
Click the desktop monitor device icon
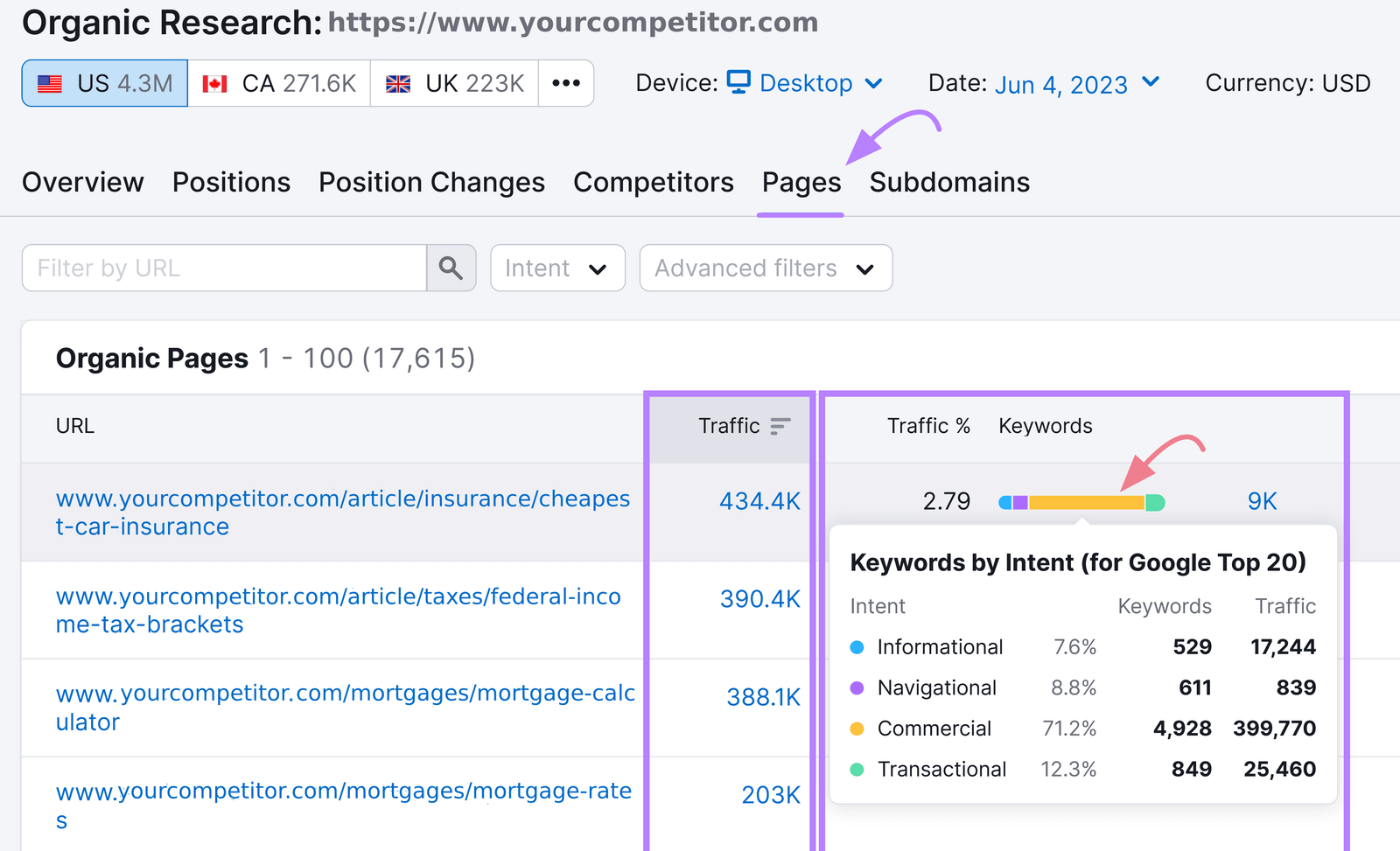click(x=739, y=81)
